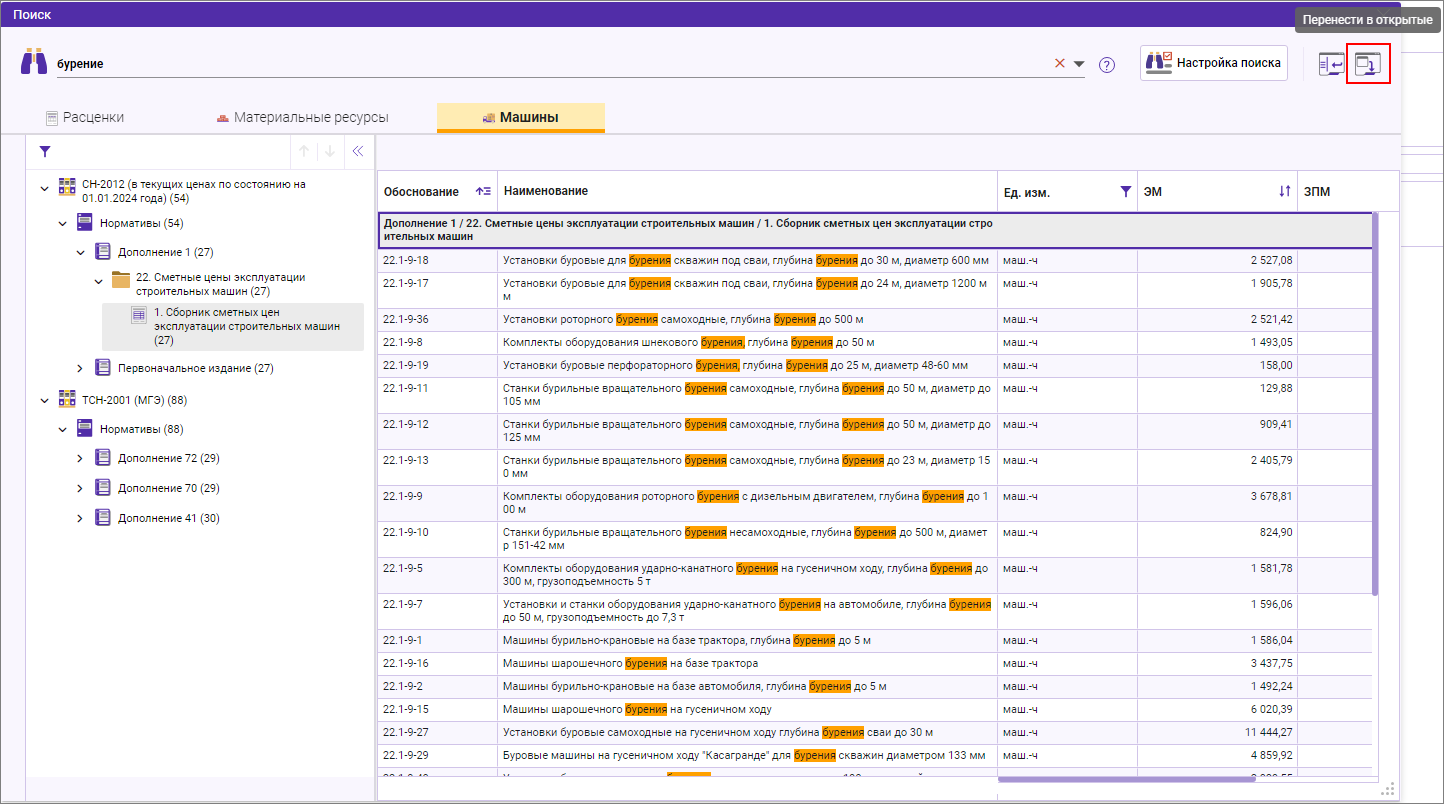This screenshot has height=804, width=1444.
Task: Select the Касагранде drilling machines row
Action: pyautogui.click(x=876, y=755)
